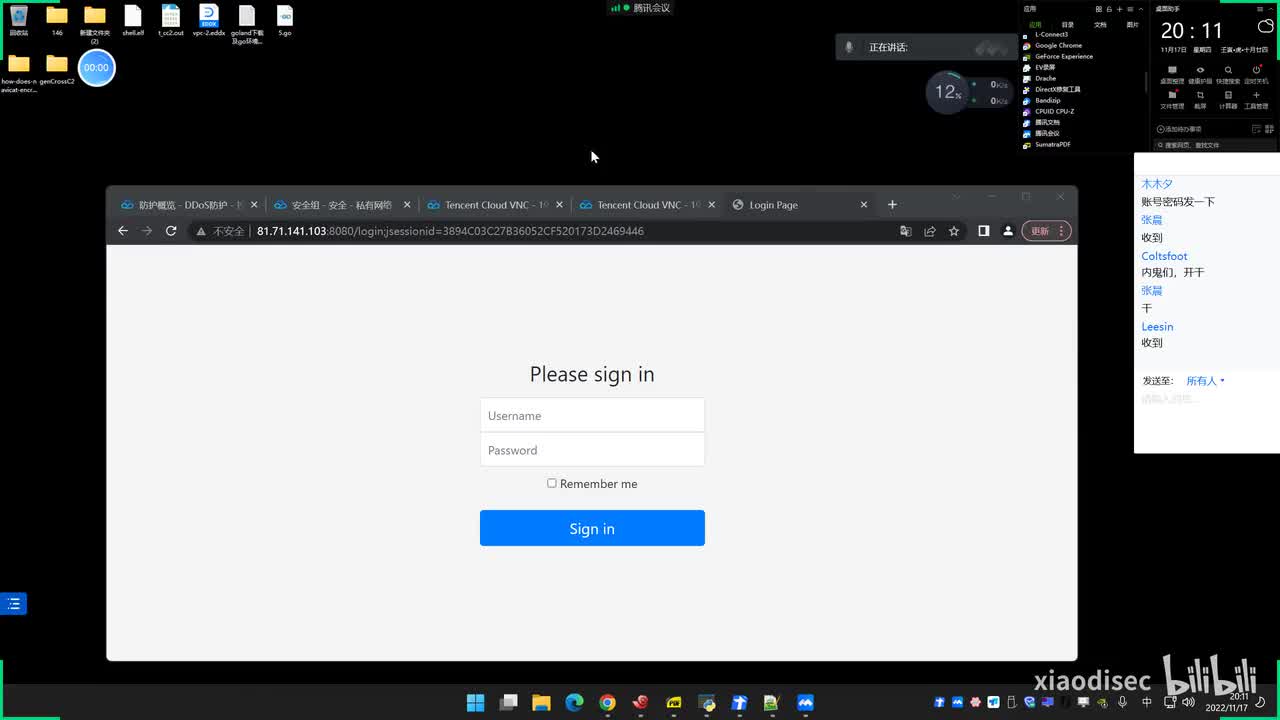This screenshot has width=1280, height=720.
Task: Select the 5.go file on desktop
Action: coord(285,21)
